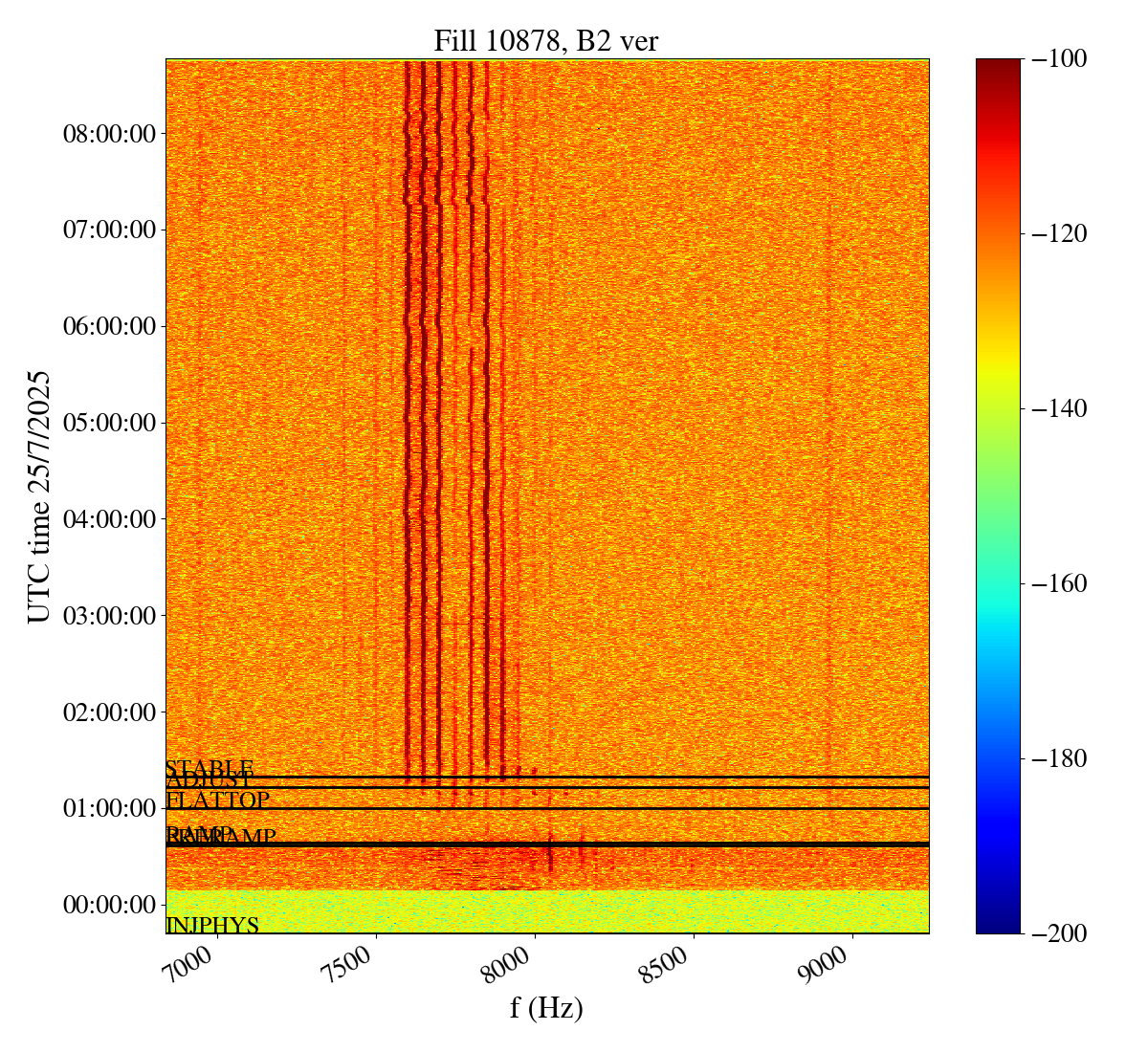Click the FLATTOP beam mode label
Viewport: 1148px width, 1052px height.
coord(218,800)
